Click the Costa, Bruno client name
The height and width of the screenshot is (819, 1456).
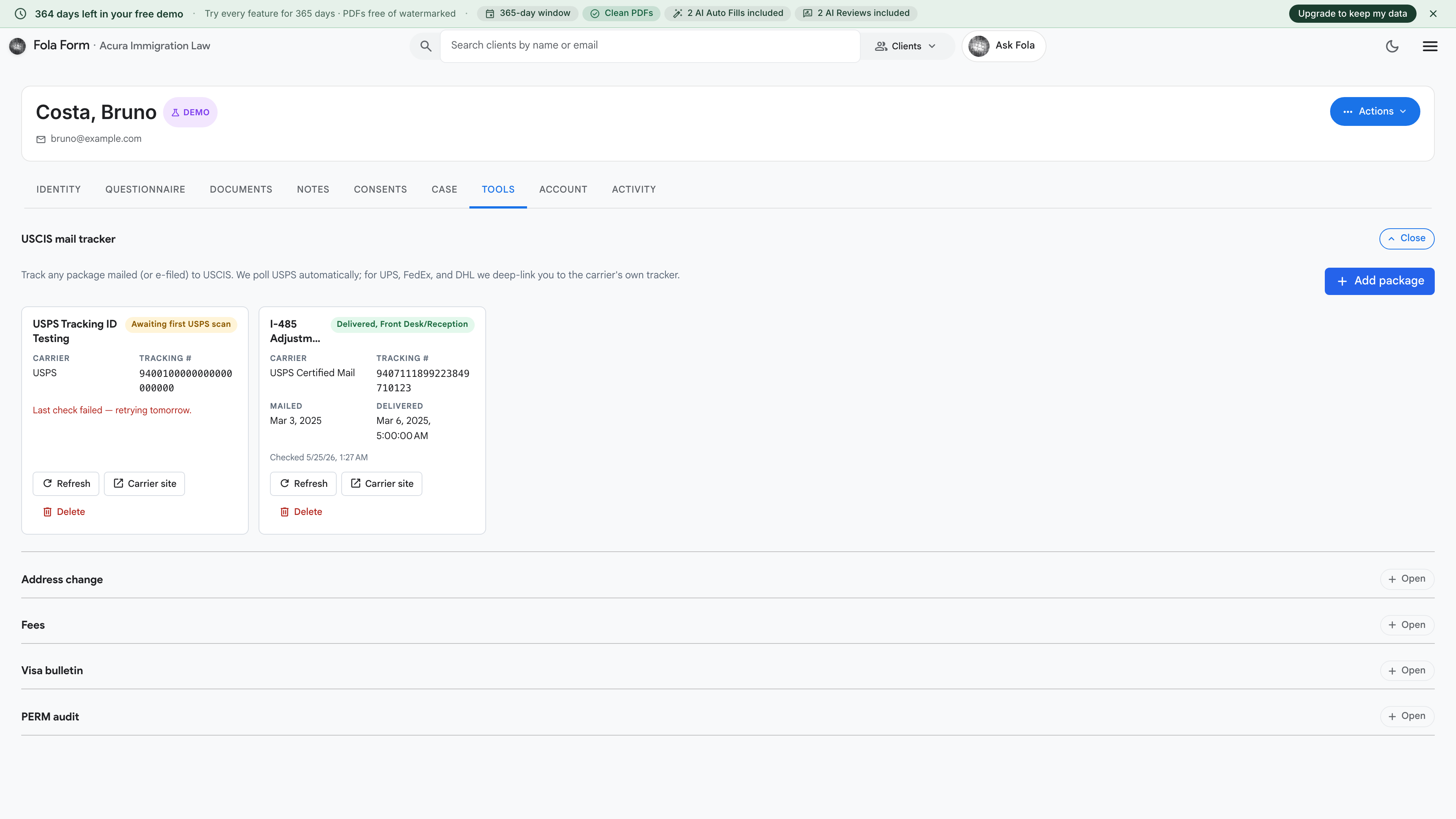click(96, 113)
